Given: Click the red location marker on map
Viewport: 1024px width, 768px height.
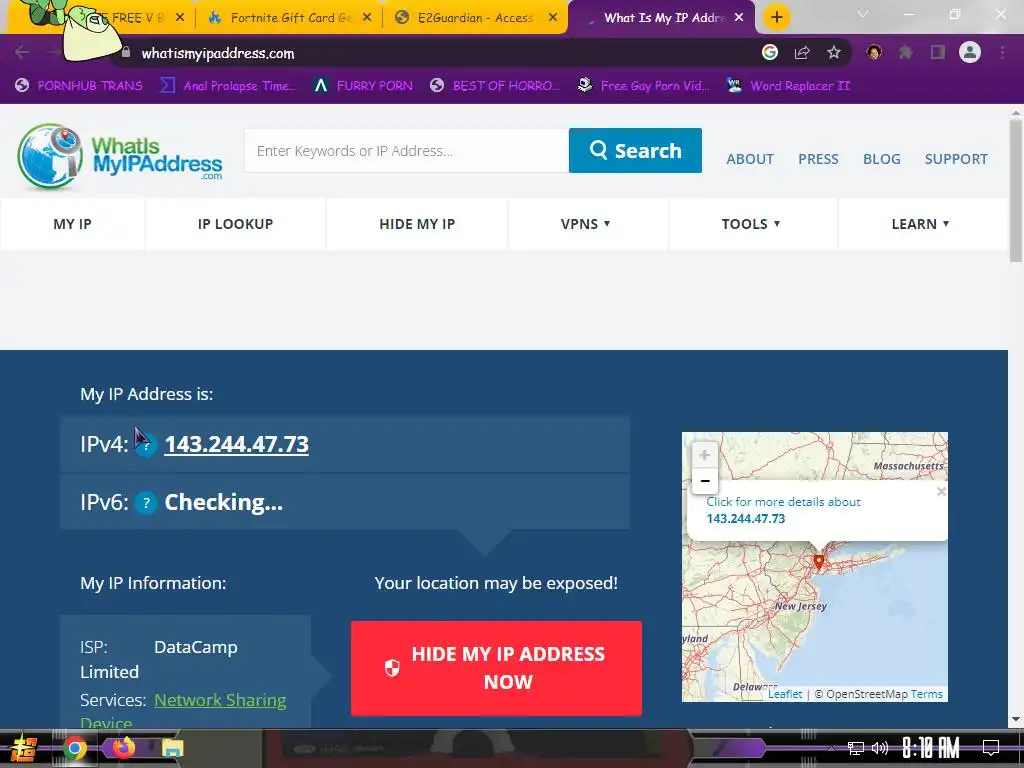Looking at the screenshot, I should pos(818,562).
